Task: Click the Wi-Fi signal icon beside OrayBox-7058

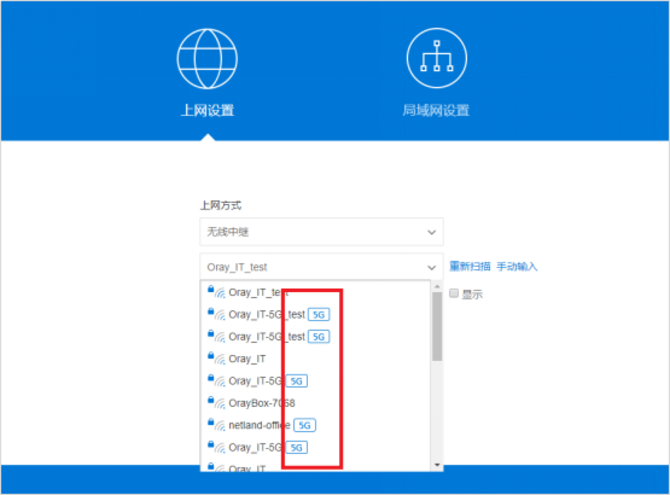Action: [x=220, y=403]
